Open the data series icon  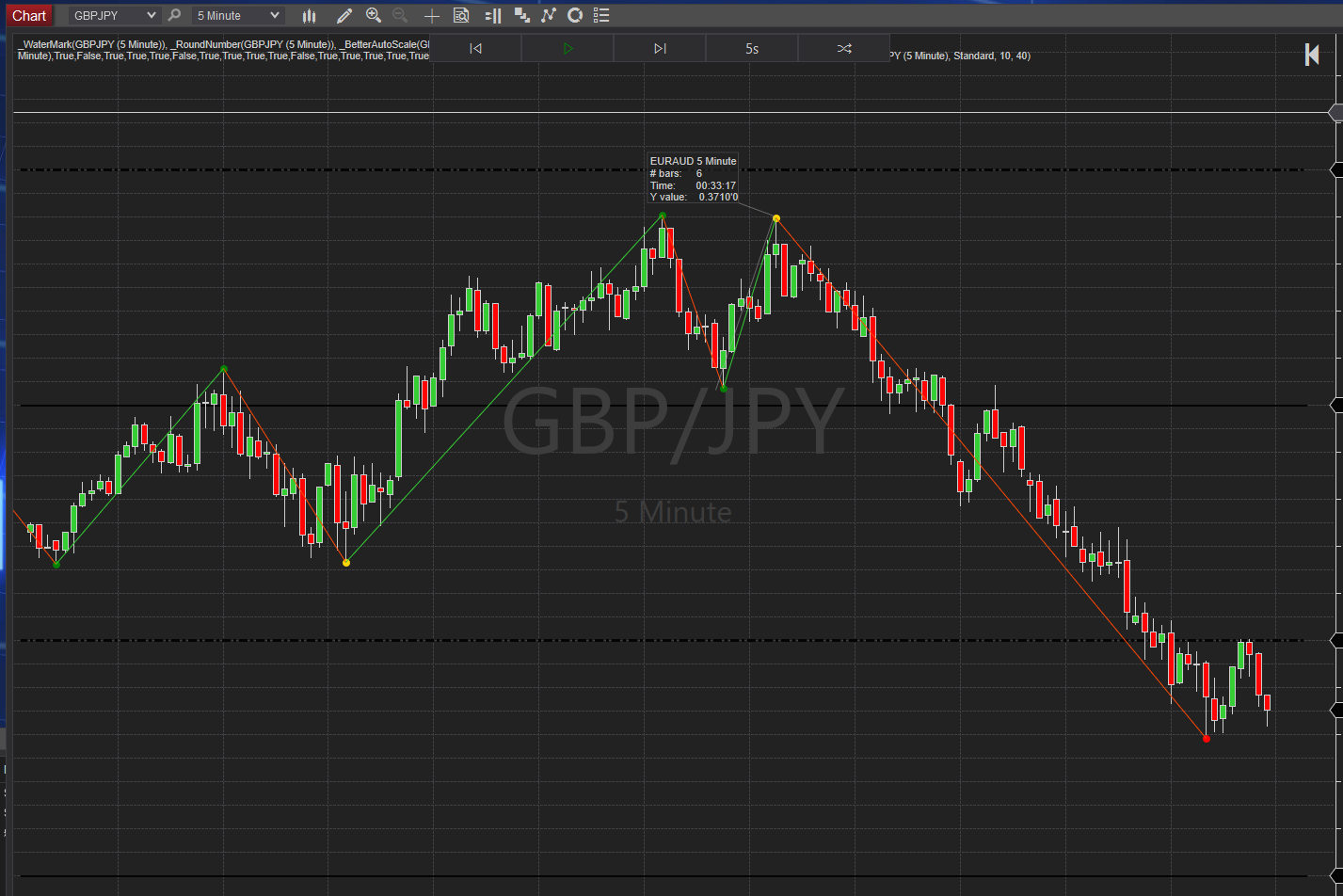[521, 15]
